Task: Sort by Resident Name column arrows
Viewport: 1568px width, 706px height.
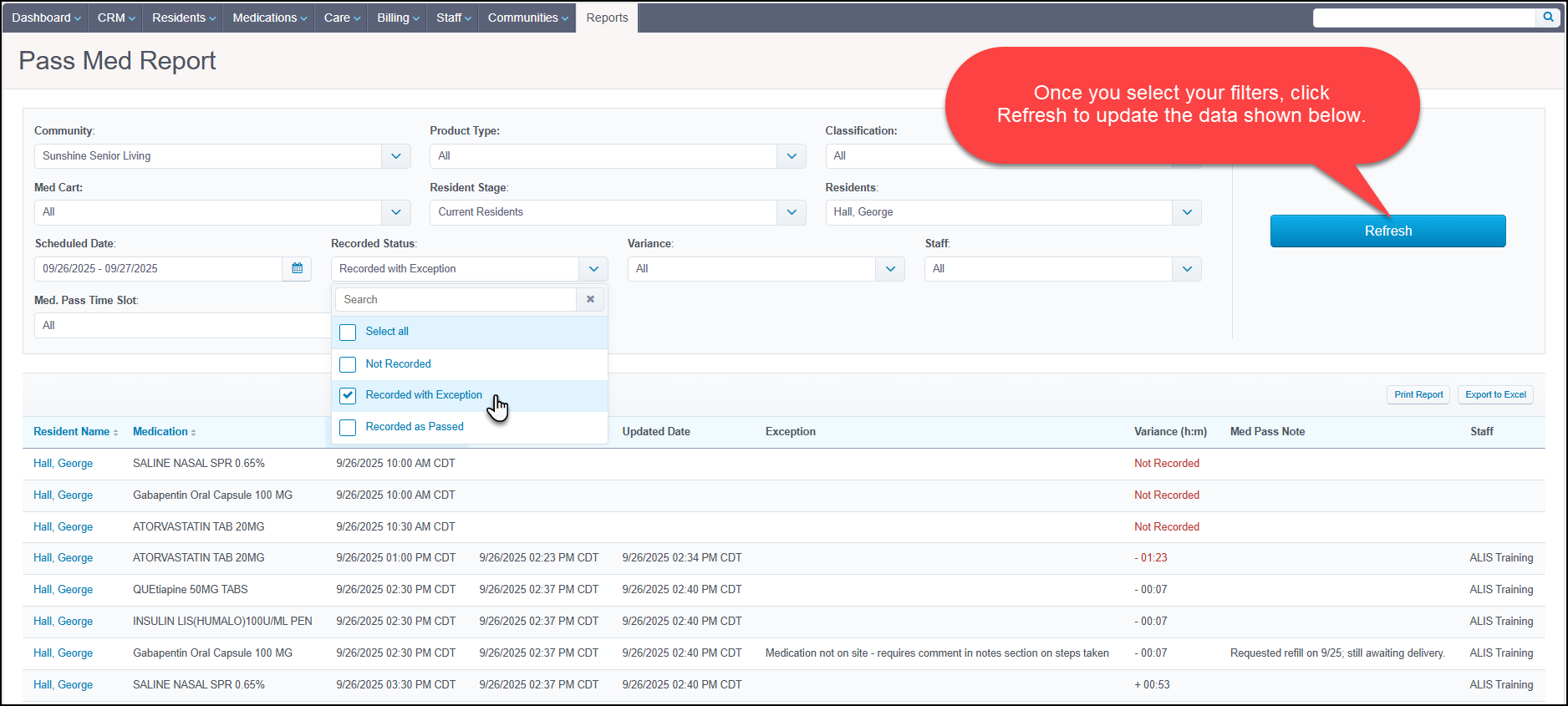Action: pos(115,433)
